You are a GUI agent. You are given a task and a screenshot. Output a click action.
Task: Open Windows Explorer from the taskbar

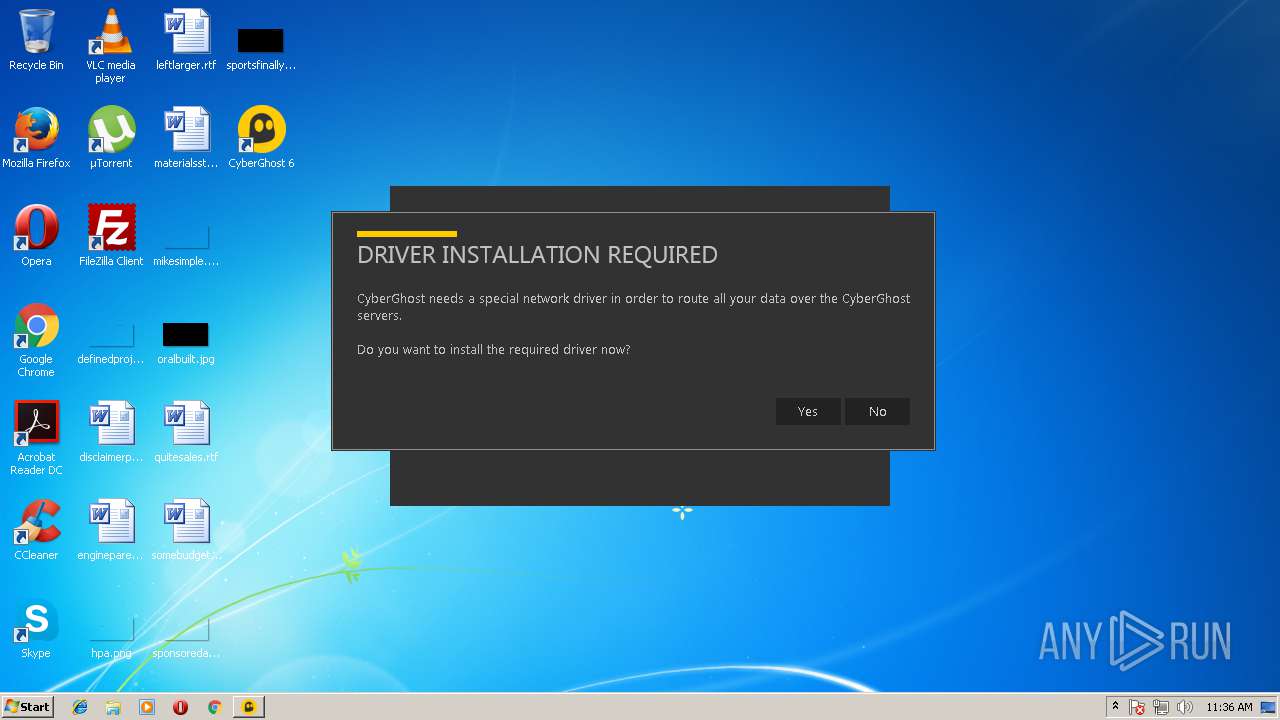[x=113, y=707]
